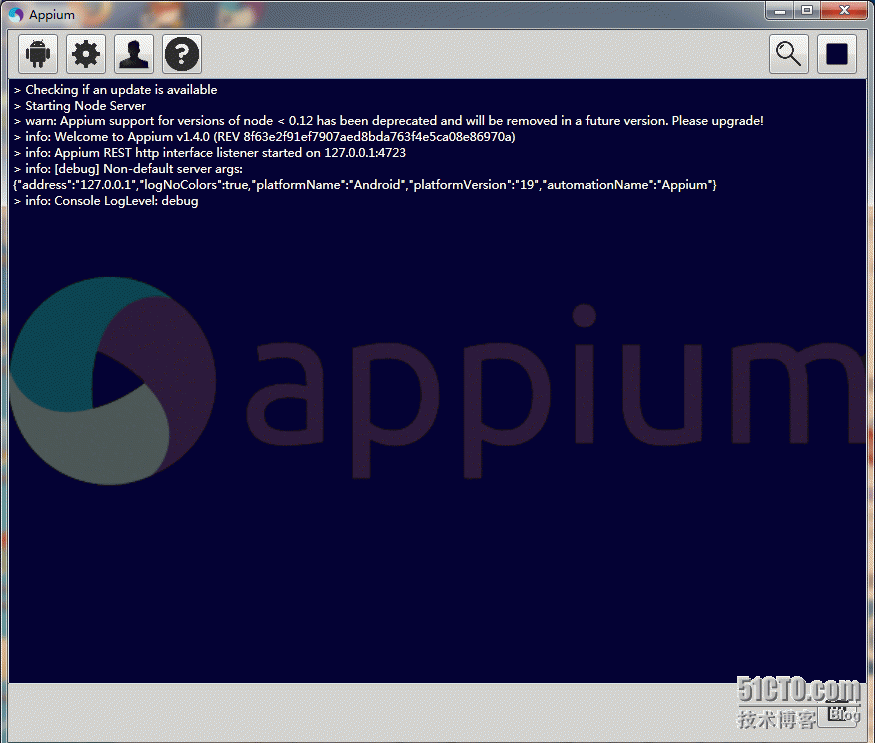The image size is (875, 743).
Task: Click the node version deprecation warning line
Action: point(388,121)
